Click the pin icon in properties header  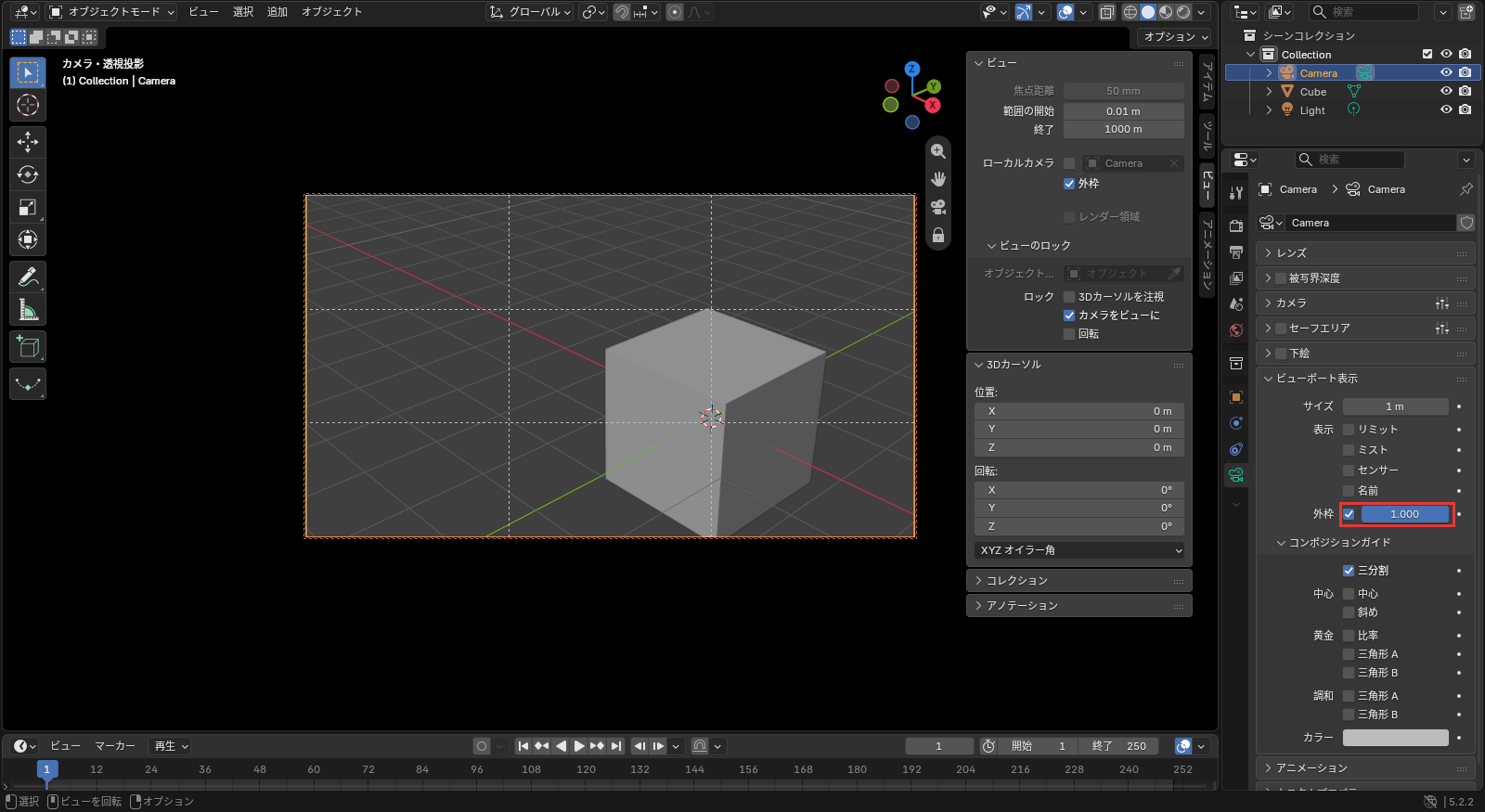(x=1466, y=189)
